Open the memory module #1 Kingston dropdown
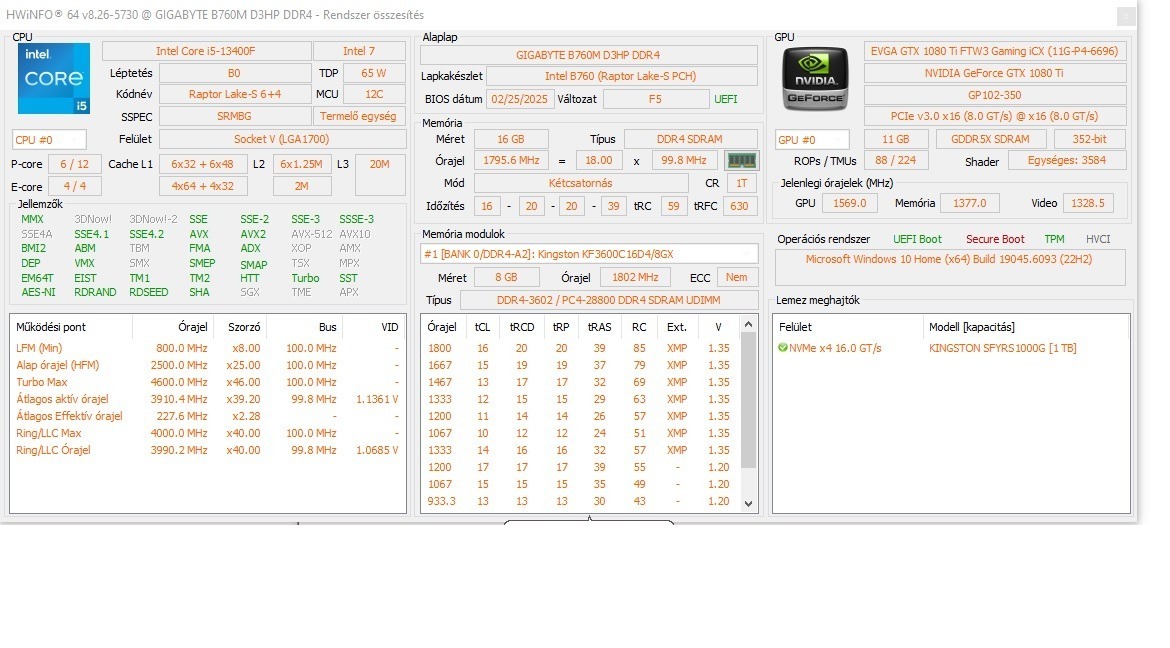The height and width of the screenshot is (648, 1170). (x=589, y=254)
